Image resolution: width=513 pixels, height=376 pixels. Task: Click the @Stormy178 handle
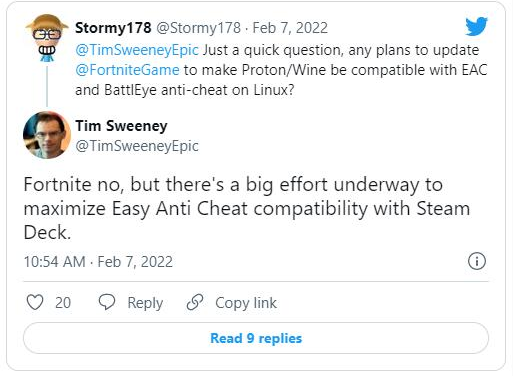click(198, 28)
